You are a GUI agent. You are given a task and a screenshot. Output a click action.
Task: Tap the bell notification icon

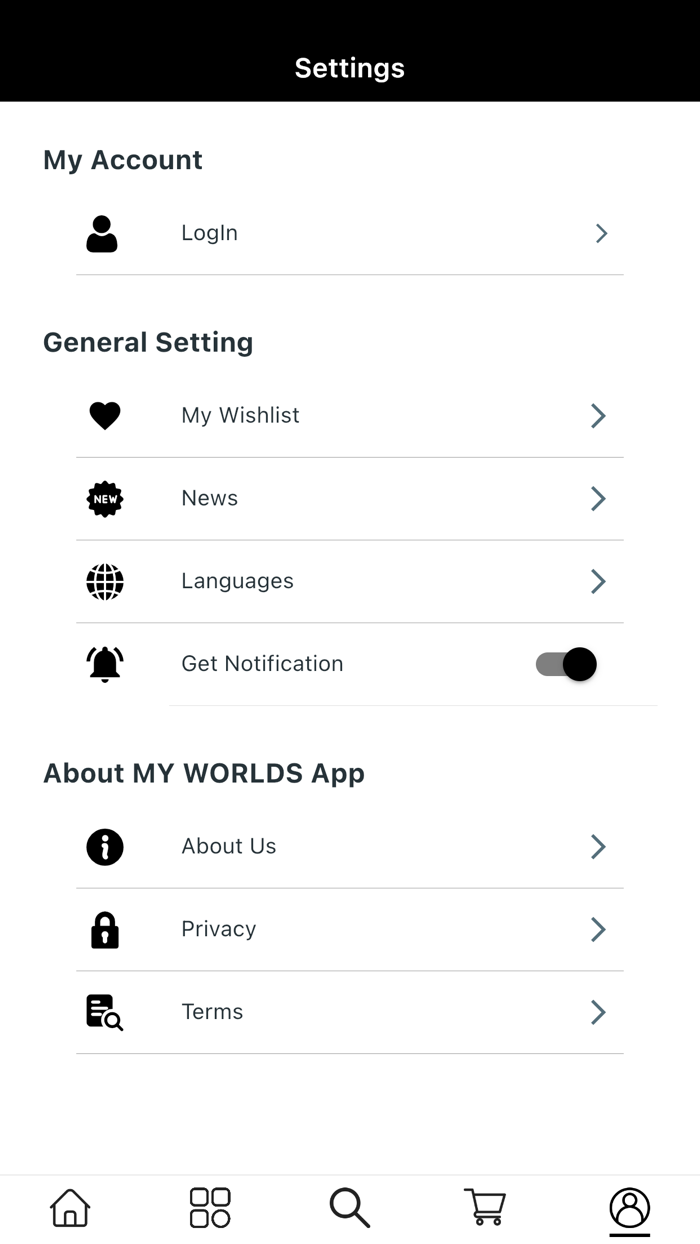pyautogui.click(x=104, y=664)
